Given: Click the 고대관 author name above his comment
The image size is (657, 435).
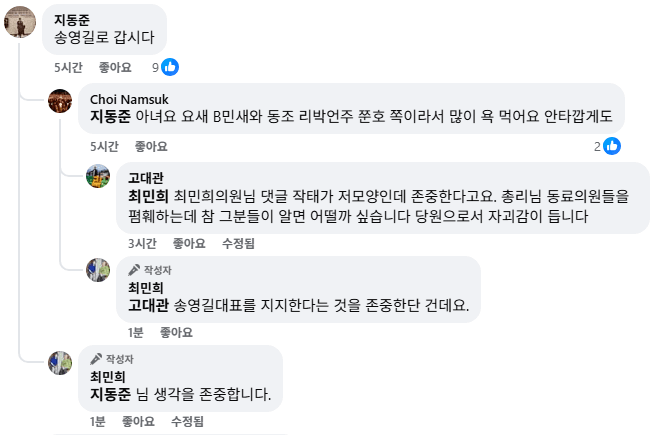Looking at the screenshot, I should 147,177.
